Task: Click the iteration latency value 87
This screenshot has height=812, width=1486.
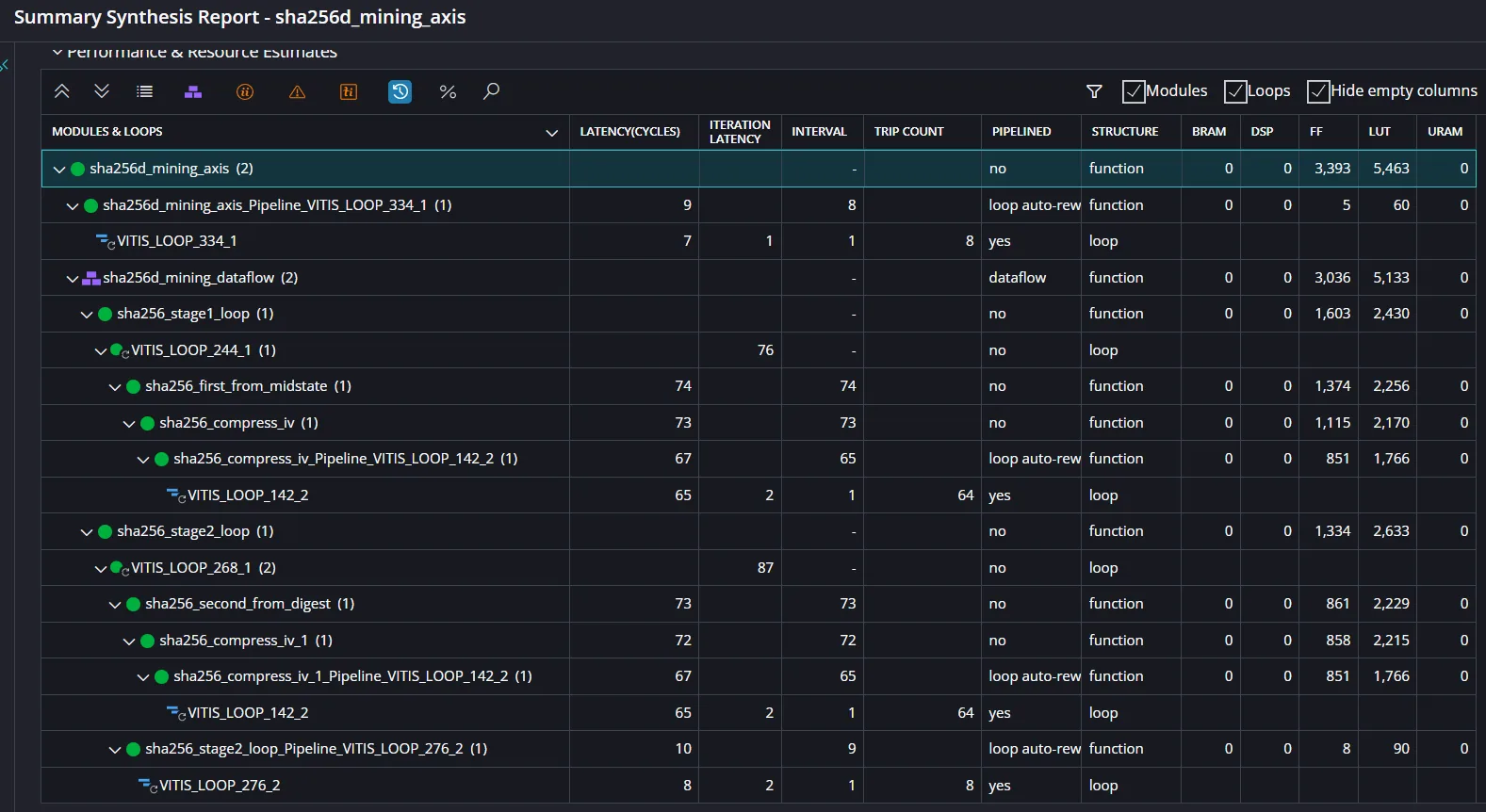Action: 765,568
